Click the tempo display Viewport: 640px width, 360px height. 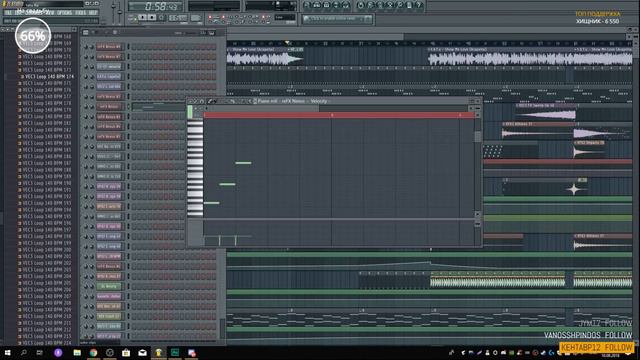pos(178,18)
